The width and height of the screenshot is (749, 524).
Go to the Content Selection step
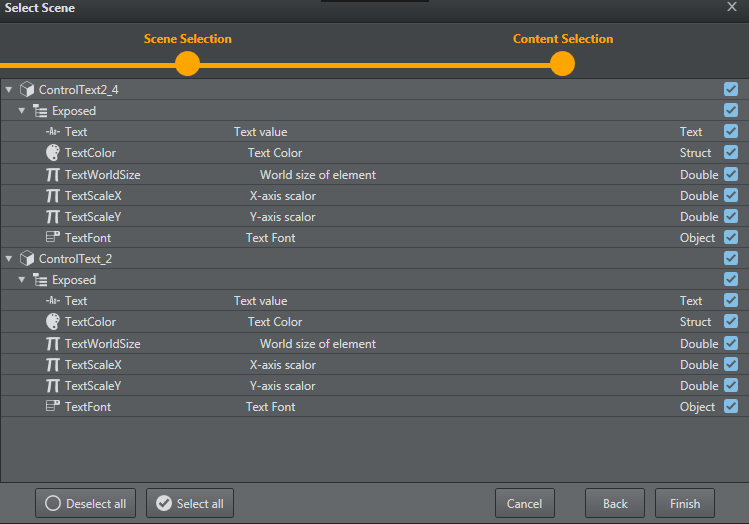pos(562,64)
